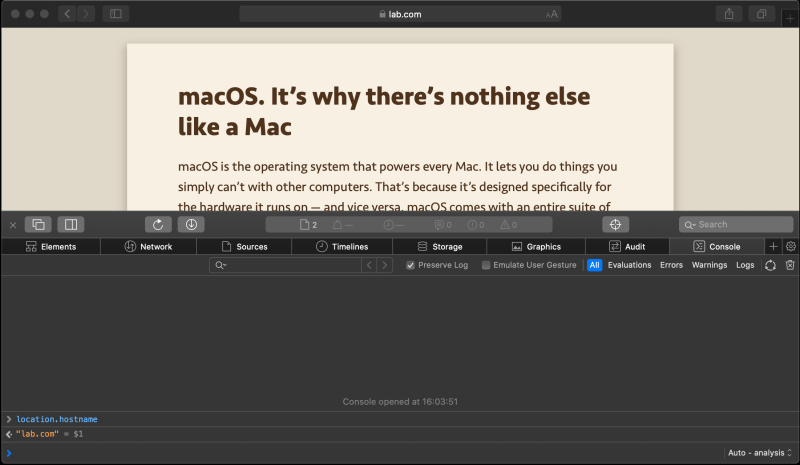800x465 pixels.
Task: Click the garbage collect icon
Action: [770, 265]
